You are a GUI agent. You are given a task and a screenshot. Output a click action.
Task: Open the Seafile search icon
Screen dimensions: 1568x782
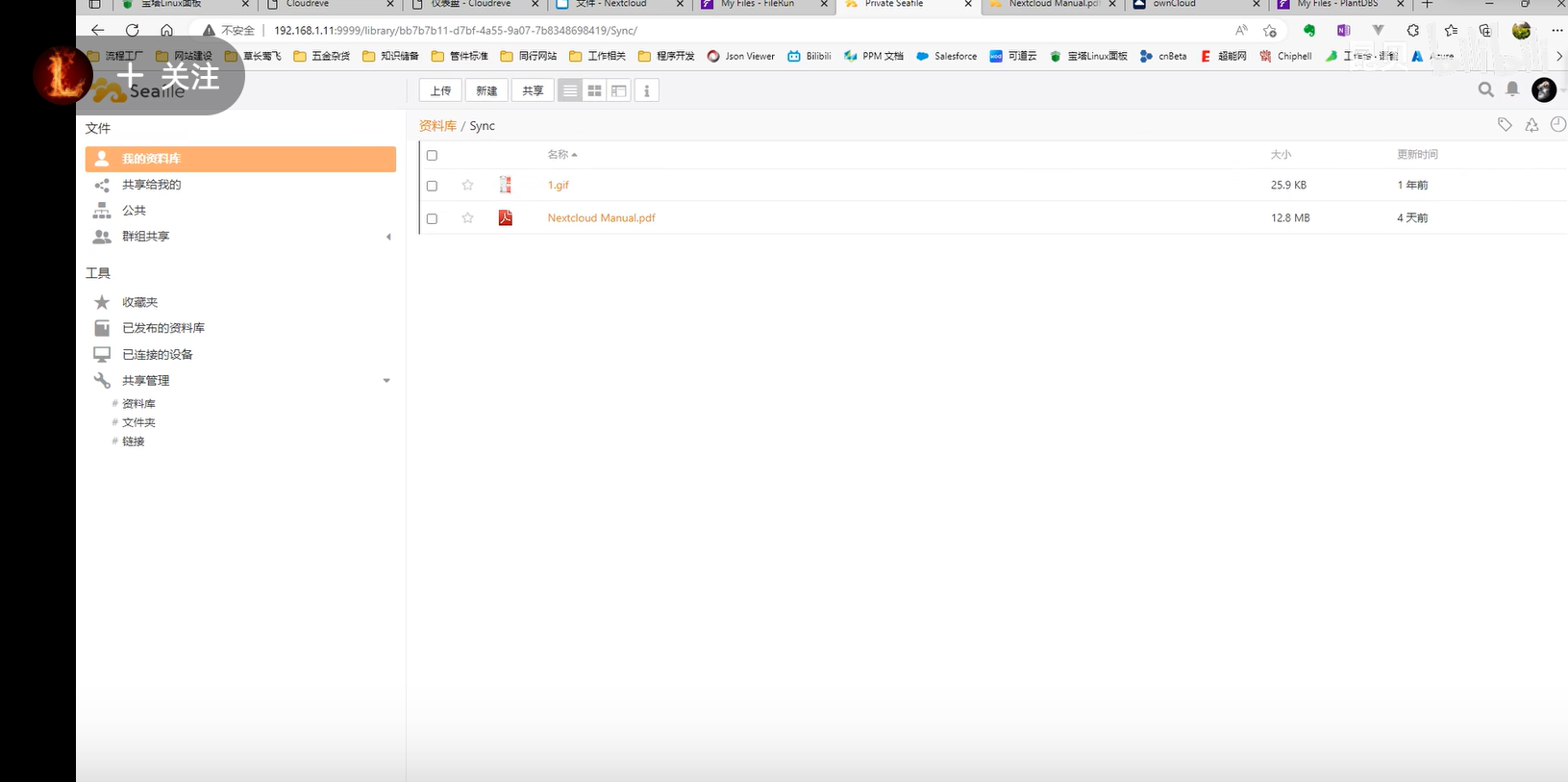click(x=1485, y=89)
